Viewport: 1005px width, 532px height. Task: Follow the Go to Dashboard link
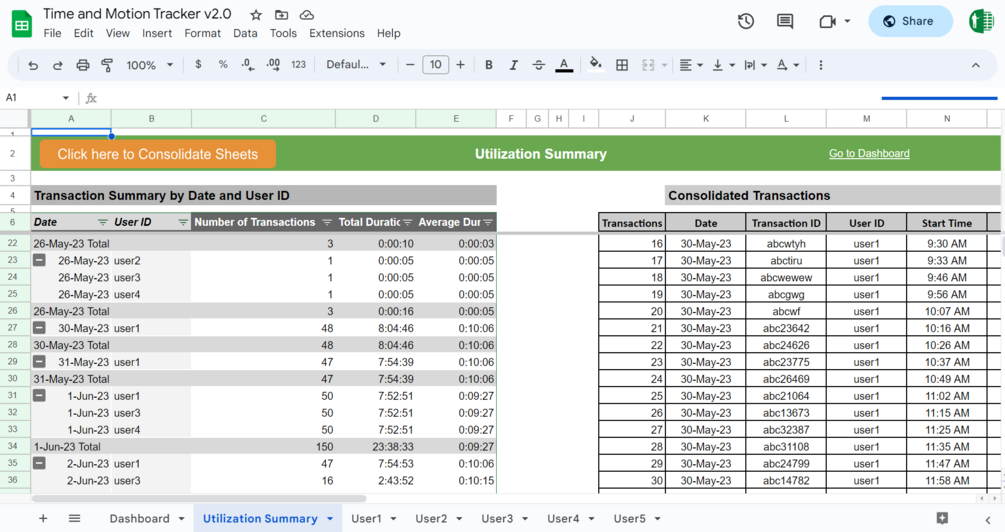[869, 153]
